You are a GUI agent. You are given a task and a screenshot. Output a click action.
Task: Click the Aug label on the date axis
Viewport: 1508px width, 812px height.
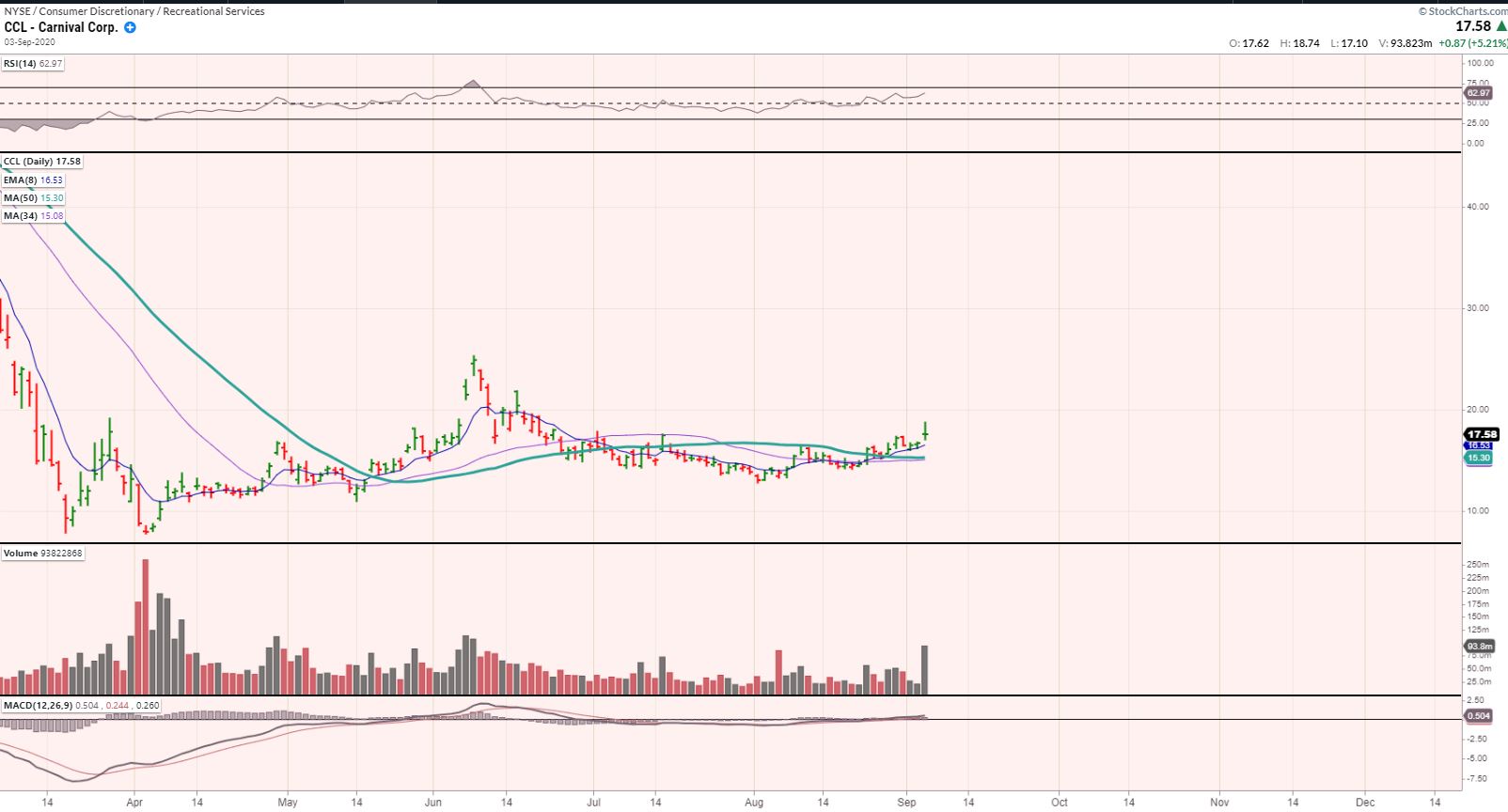click(754, 803)
